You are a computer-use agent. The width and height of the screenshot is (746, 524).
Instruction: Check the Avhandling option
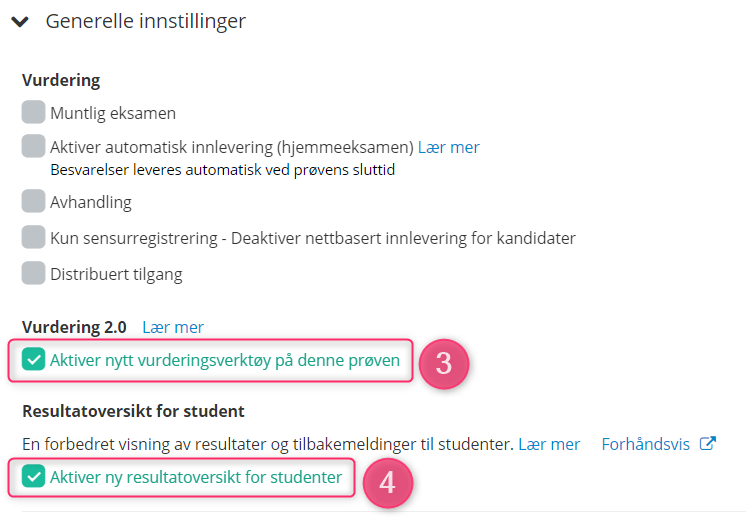coord(33,201)
